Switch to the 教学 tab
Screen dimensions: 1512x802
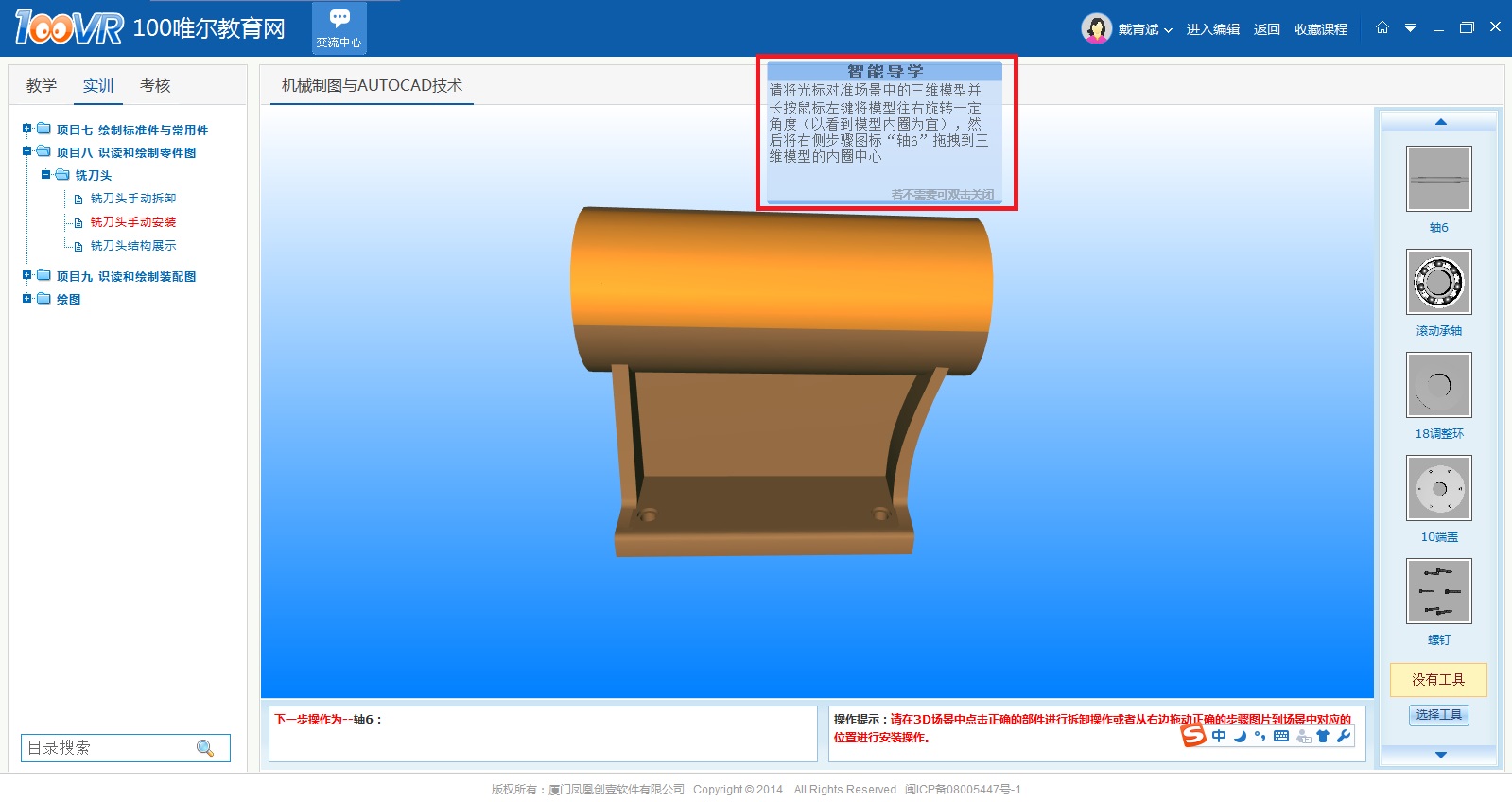pos(42,86)
